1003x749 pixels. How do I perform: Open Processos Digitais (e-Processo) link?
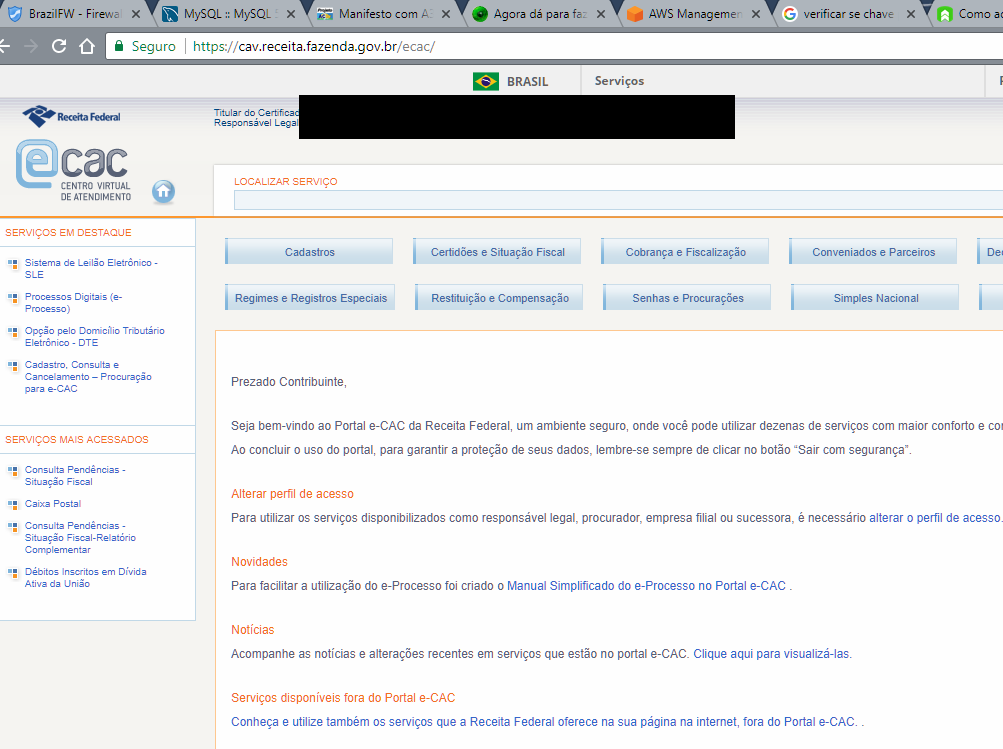[x=74, y=303]
